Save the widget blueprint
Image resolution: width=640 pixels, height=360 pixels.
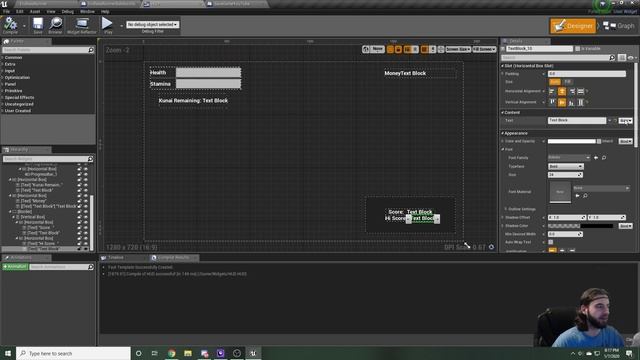point(38,25)
